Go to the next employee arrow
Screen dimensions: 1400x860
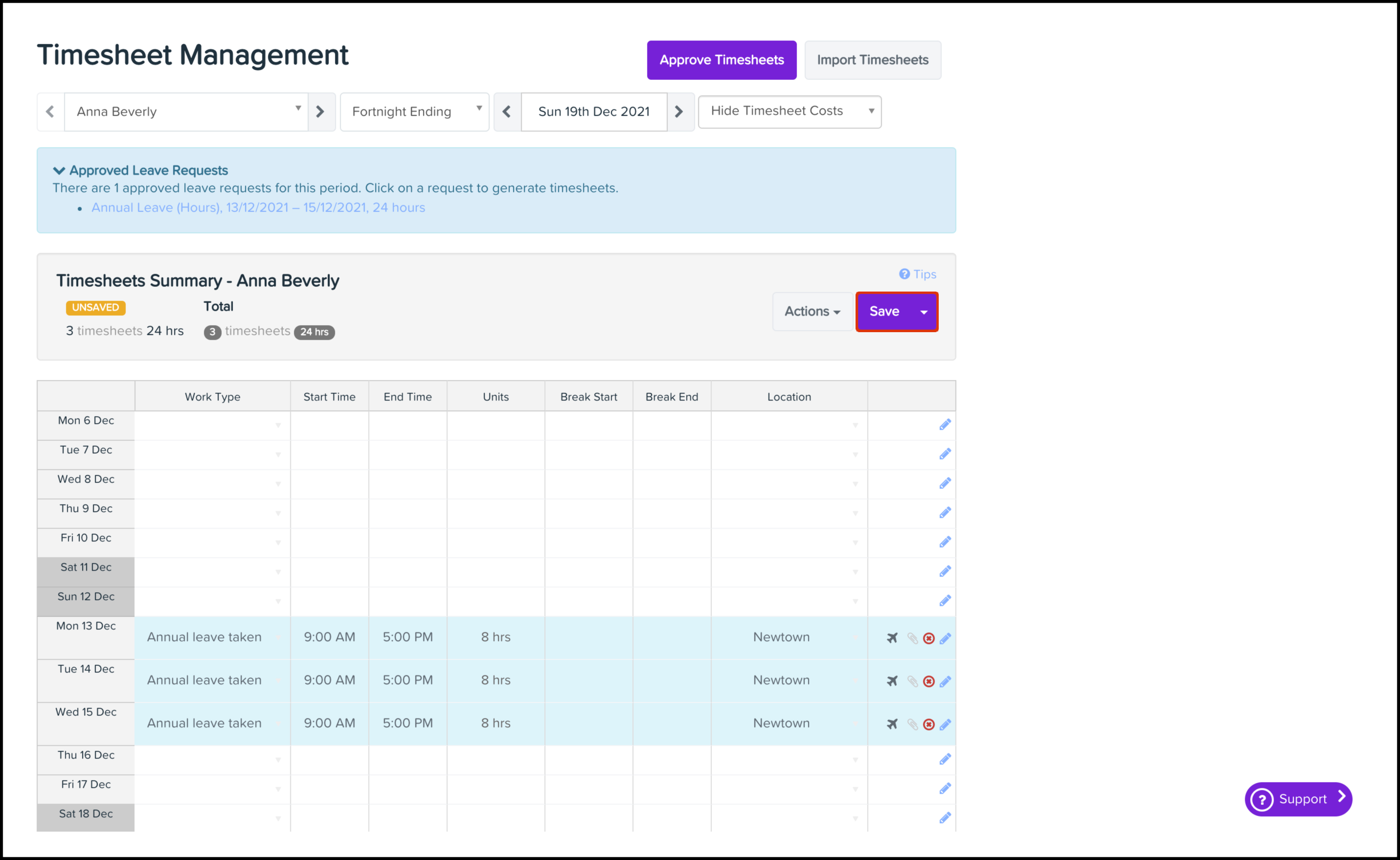click(x=321, y=112)
